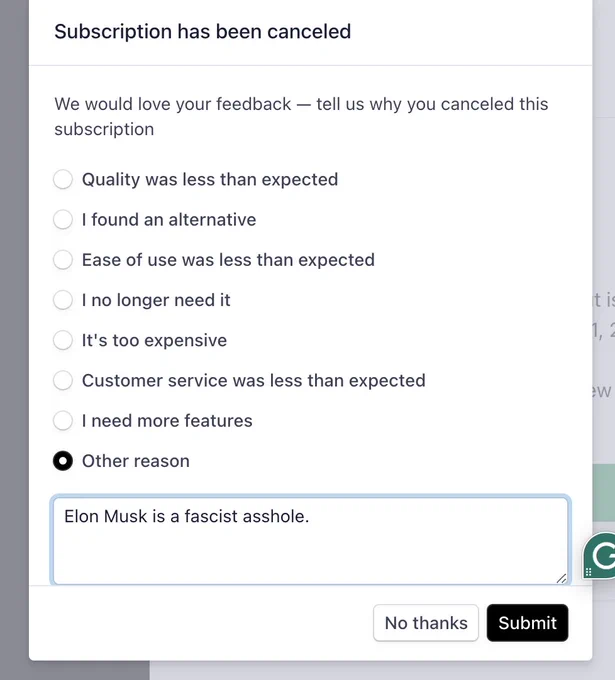Image resolution: width=615 pixels, height=680 pixels.
Task: Click the gray page background below the dialog
Action: click(382, 670)
